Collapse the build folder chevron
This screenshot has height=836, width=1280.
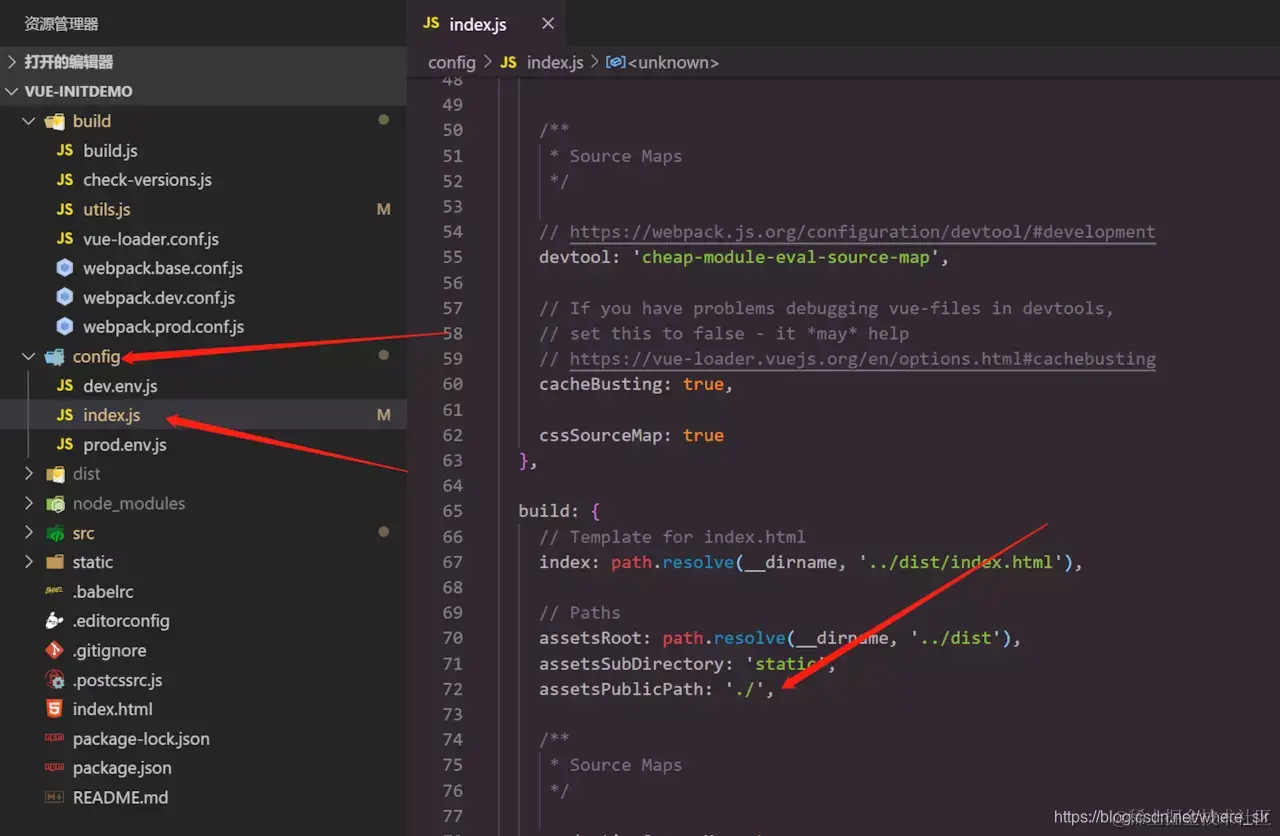pos(29,121)
